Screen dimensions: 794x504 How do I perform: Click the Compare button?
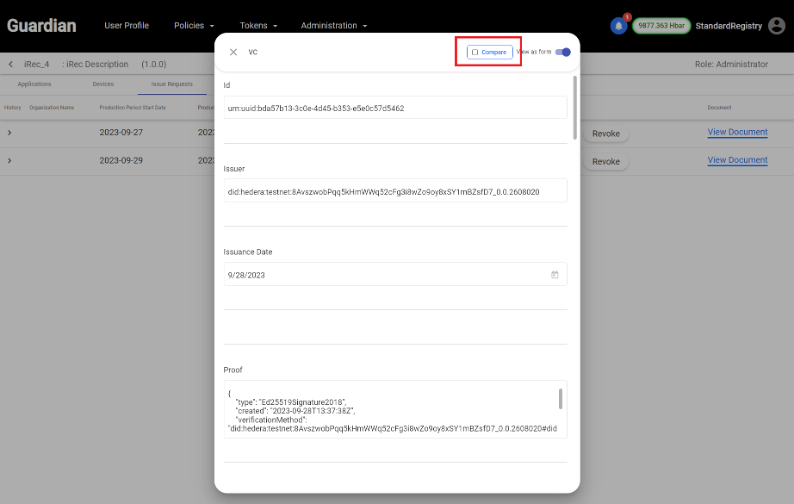pyautogui.click(x=490, y=52)
